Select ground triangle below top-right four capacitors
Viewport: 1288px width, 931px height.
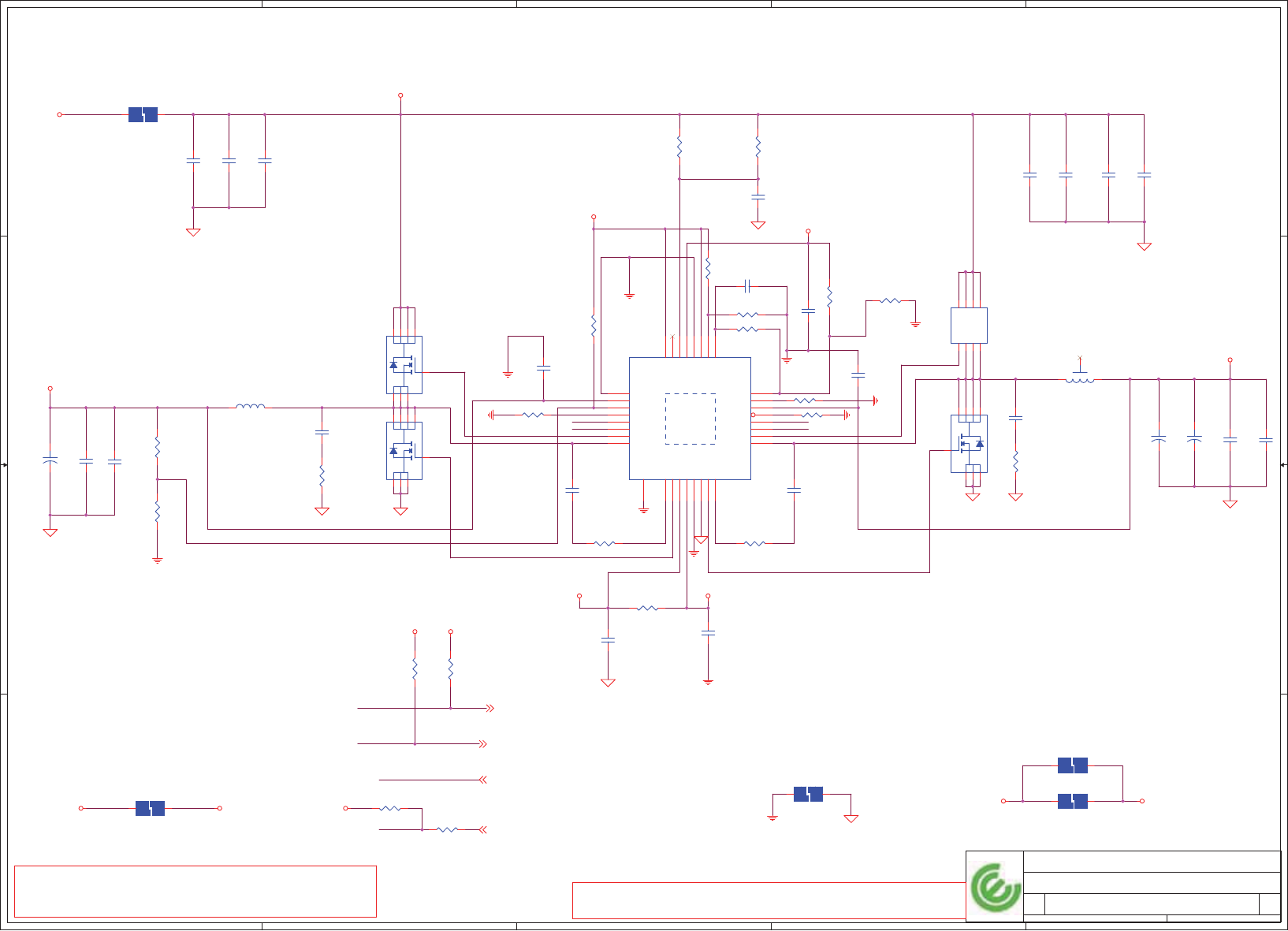pos(1145,247)
